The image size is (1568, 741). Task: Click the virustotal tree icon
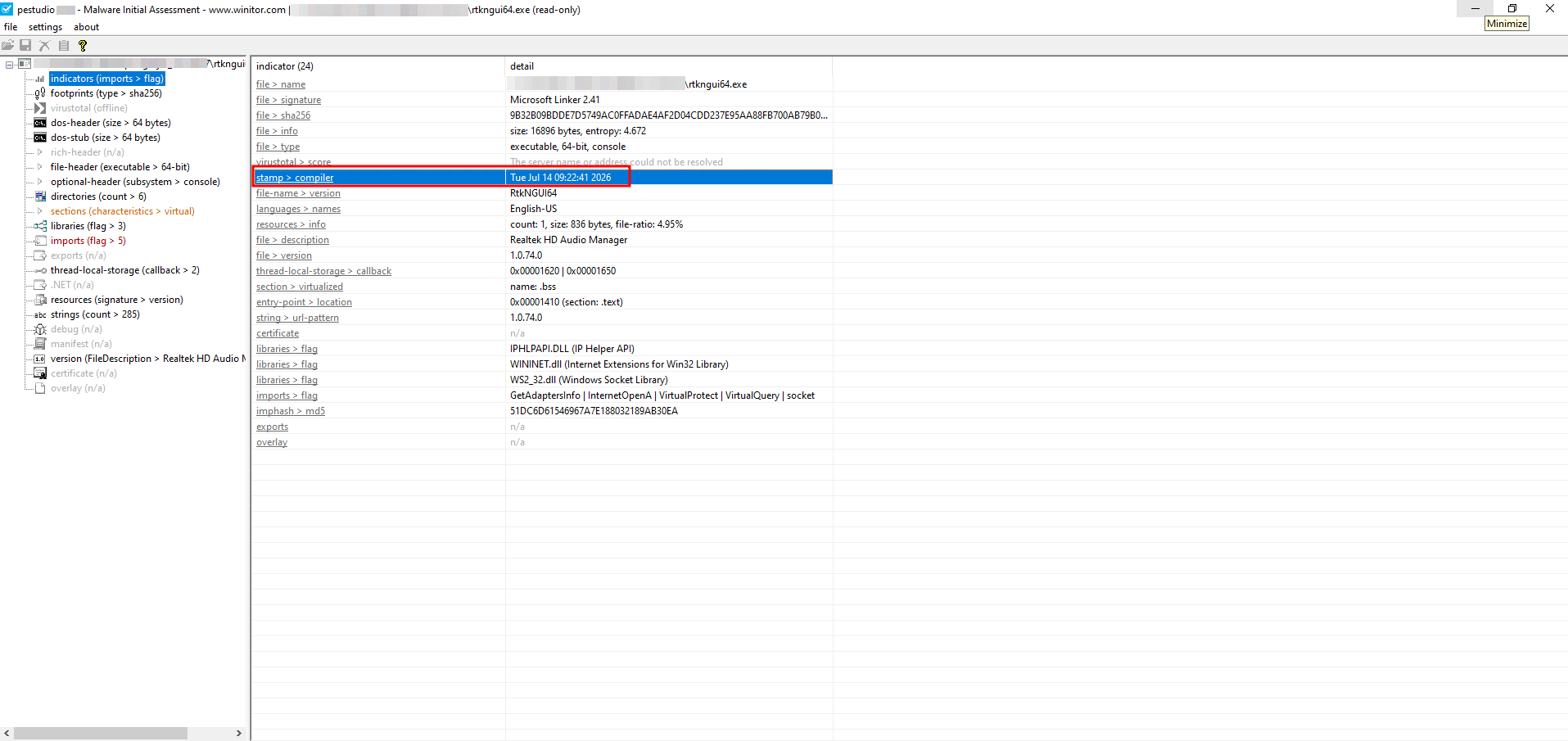[40, 108]
